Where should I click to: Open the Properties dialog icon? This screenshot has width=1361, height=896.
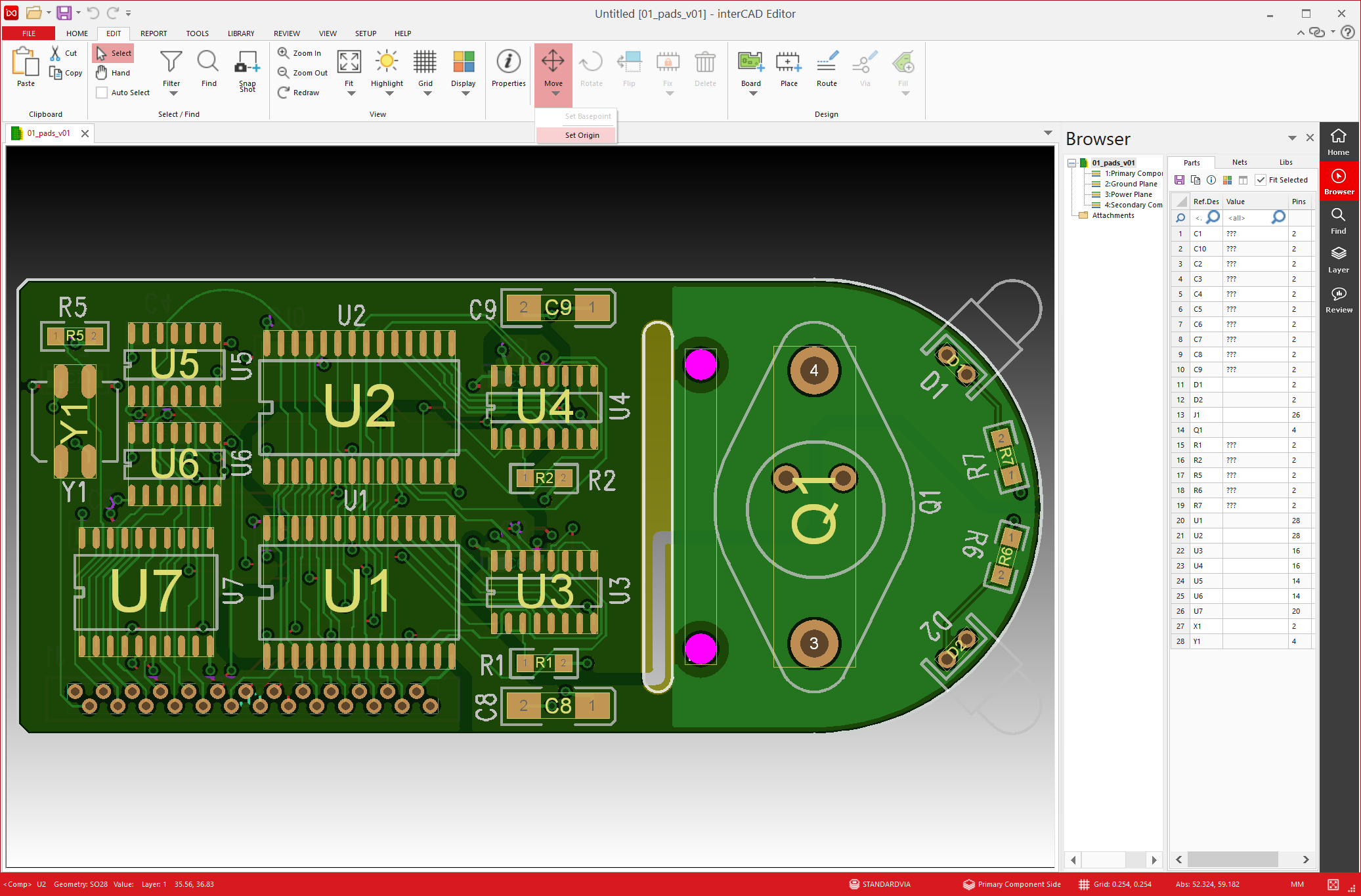[x=508, y=62]
